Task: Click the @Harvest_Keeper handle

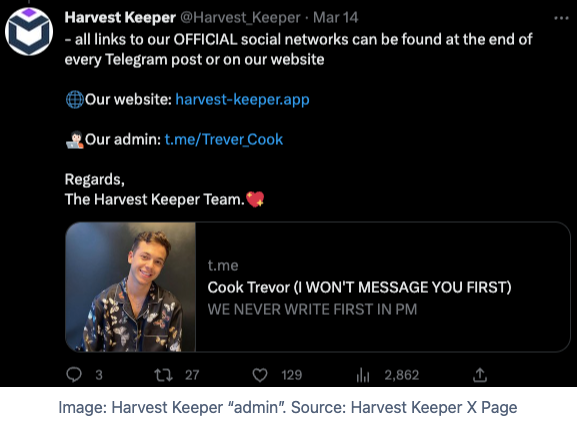Action: pos(240,18)
